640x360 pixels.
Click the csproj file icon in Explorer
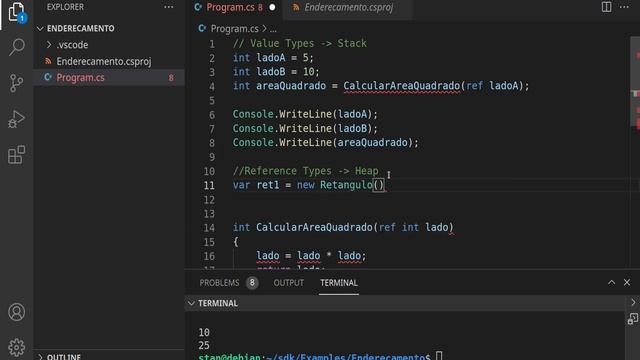(48, 61)
